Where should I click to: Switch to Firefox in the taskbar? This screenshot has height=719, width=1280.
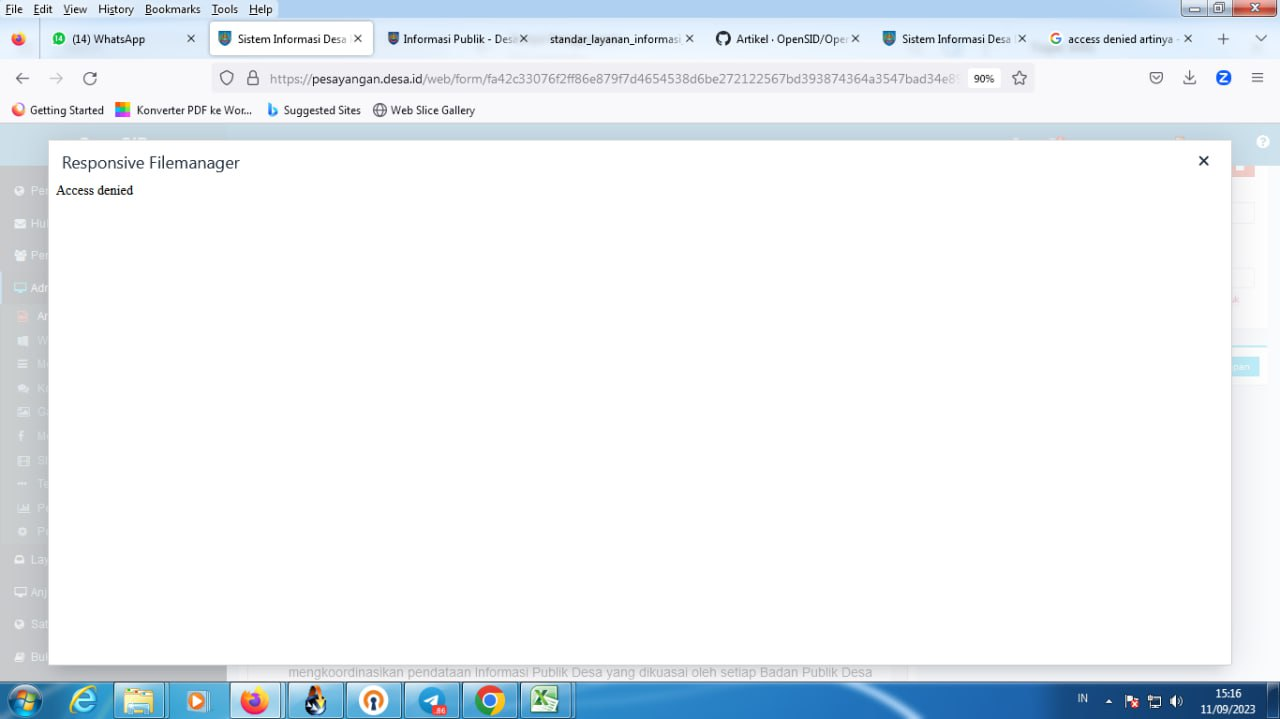255,701
